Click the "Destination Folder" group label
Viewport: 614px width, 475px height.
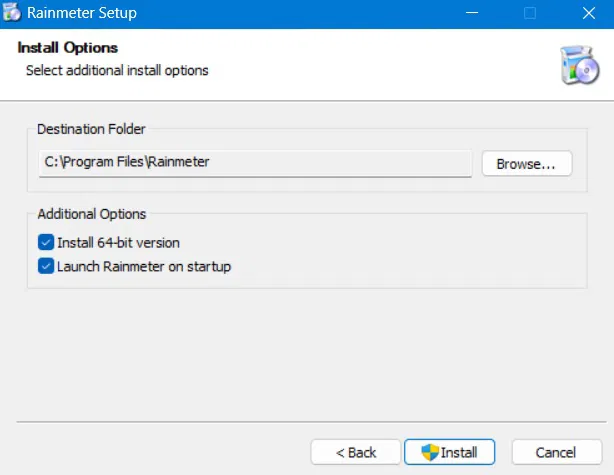coord(91,129)
